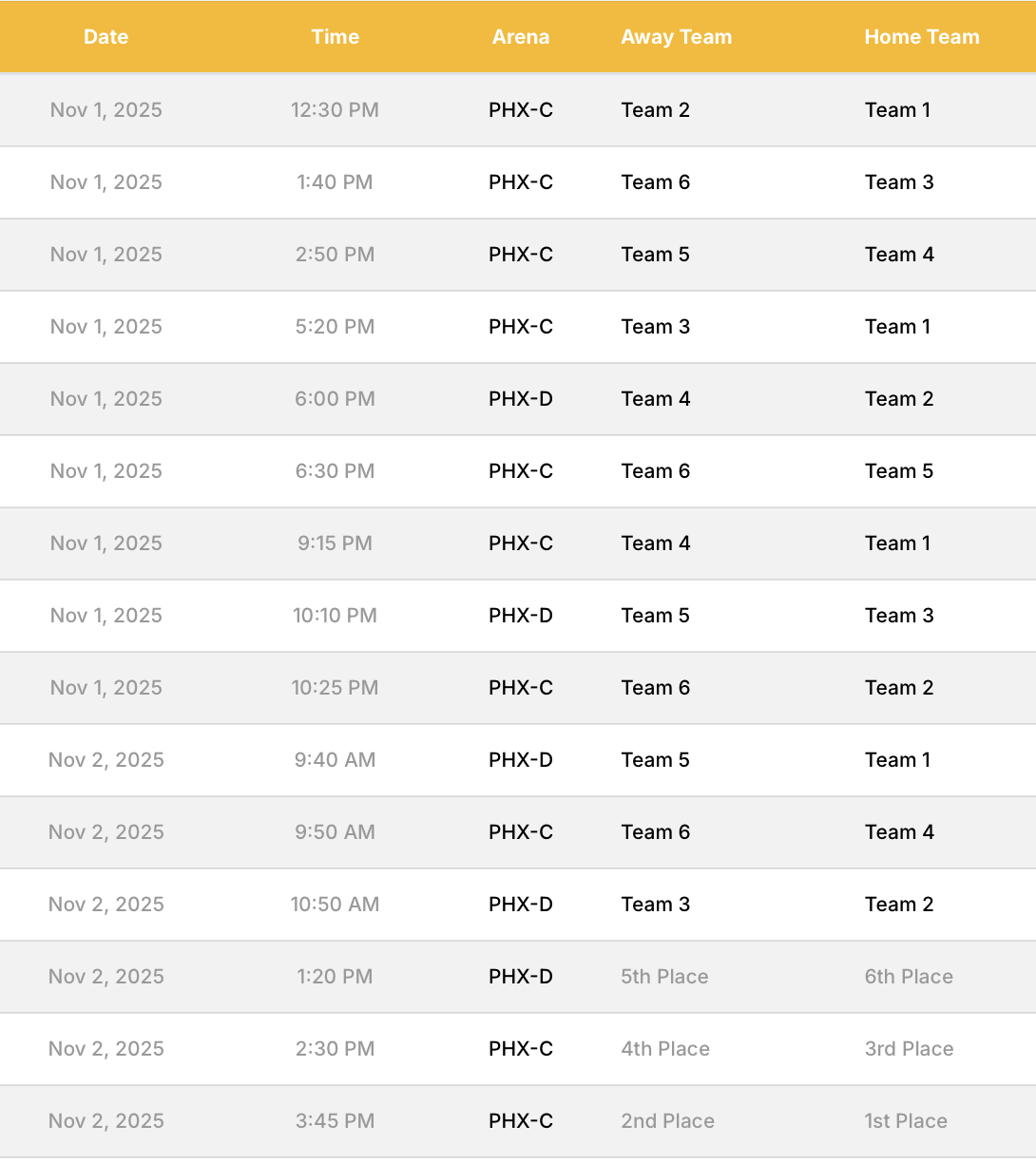Click the Date column header
Screen dimensions: 1036x1163
point(106,37)
